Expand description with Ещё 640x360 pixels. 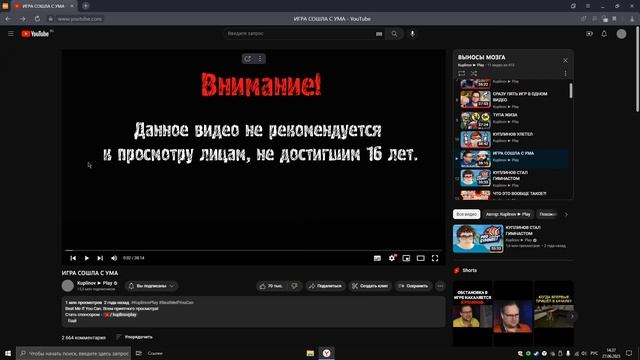click(x=72, y=321)
